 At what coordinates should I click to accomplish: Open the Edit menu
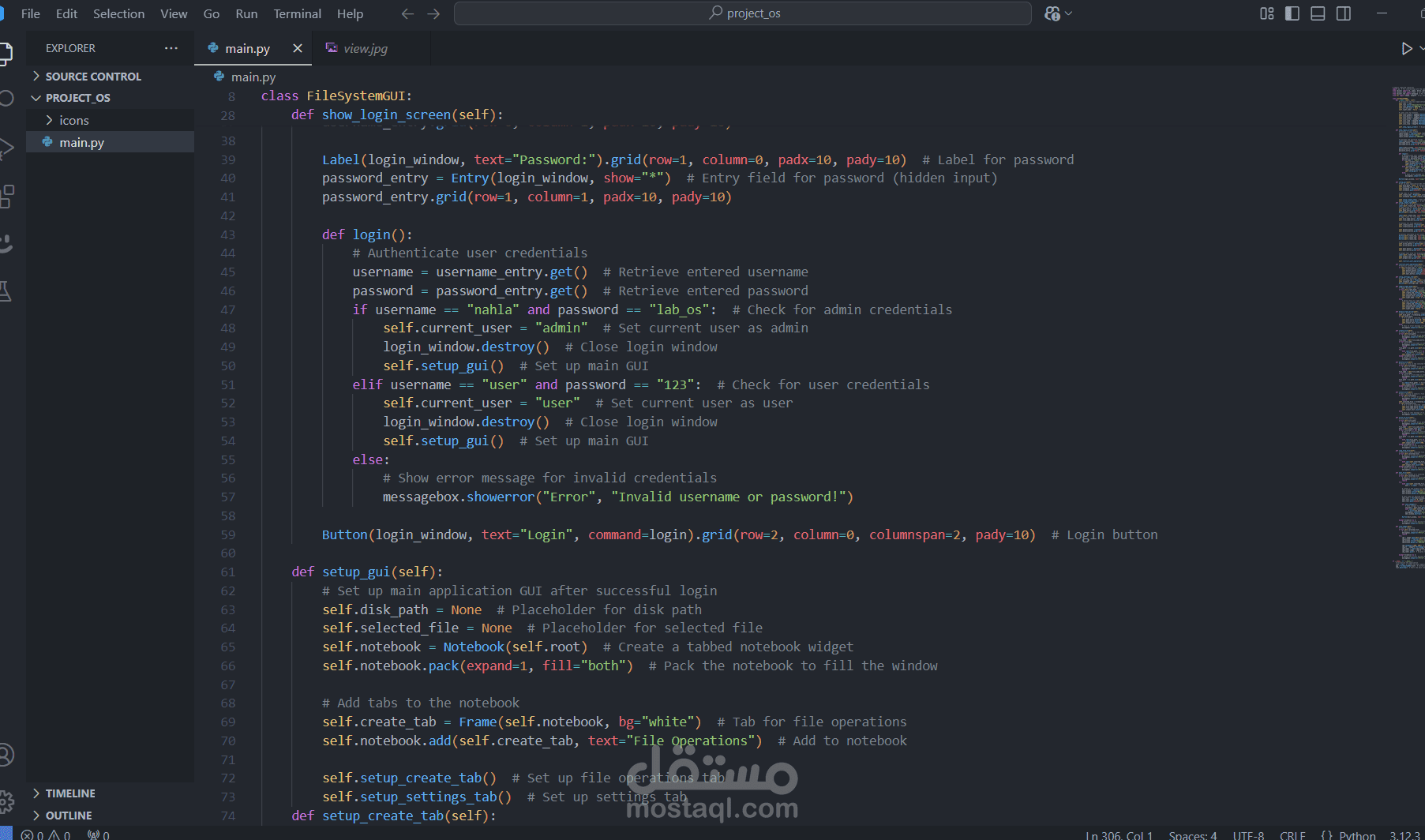click(x=67, y=13)
